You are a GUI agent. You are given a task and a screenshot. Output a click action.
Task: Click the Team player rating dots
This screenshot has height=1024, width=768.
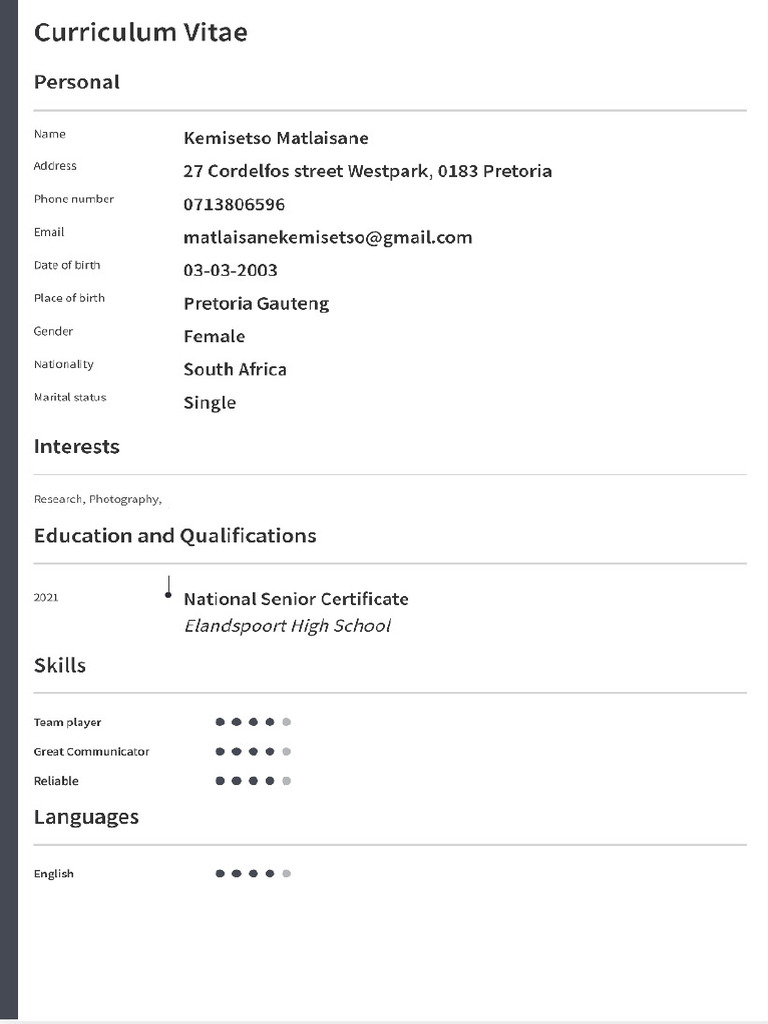click(x=253, y=722)
